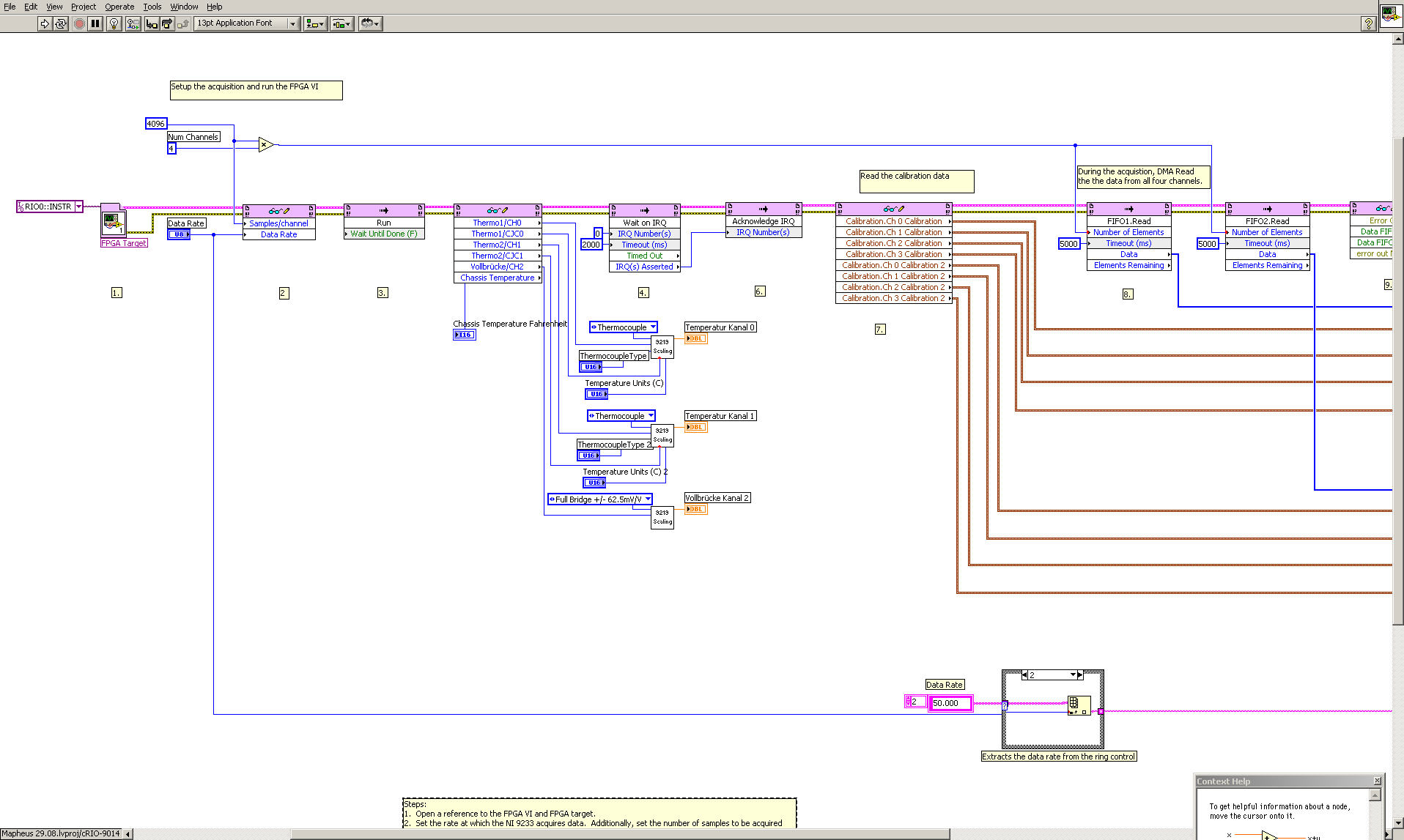Click the Run arrow button
The height and width of the screenshot is (840, 1404).
pyautogui.click(x=45, y=23)
